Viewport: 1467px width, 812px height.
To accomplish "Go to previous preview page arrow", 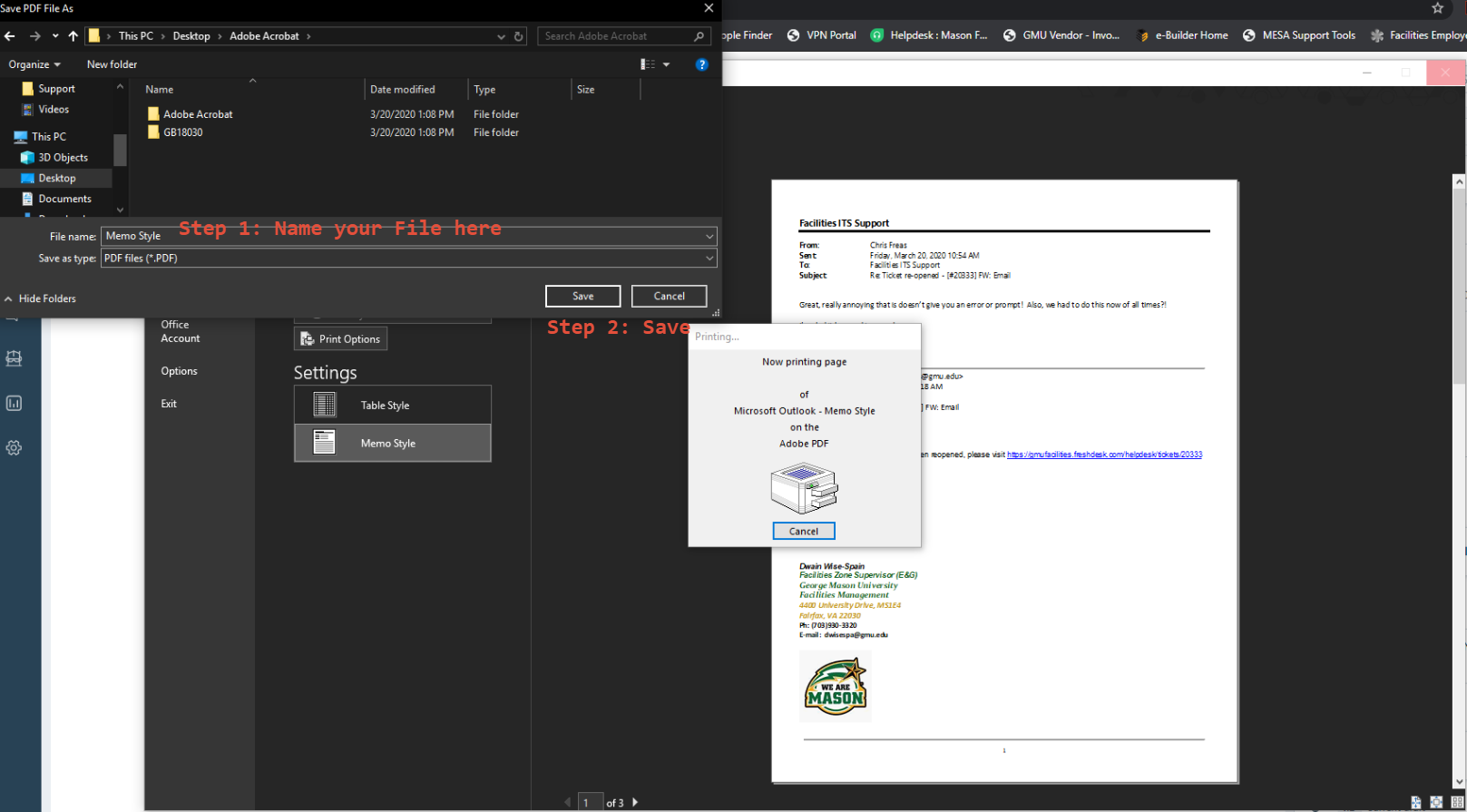I will [x=568, y=802].
